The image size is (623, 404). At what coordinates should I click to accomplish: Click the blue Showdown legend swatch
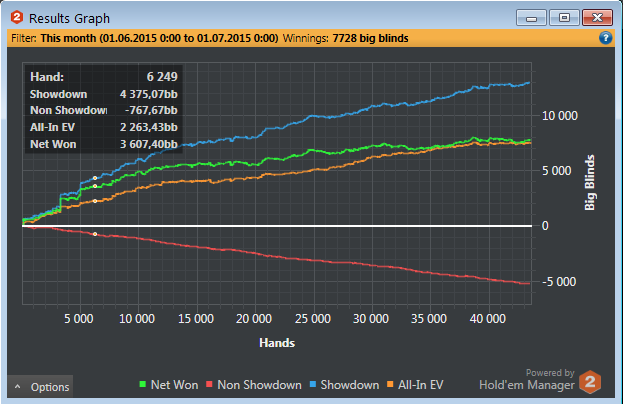312,385
